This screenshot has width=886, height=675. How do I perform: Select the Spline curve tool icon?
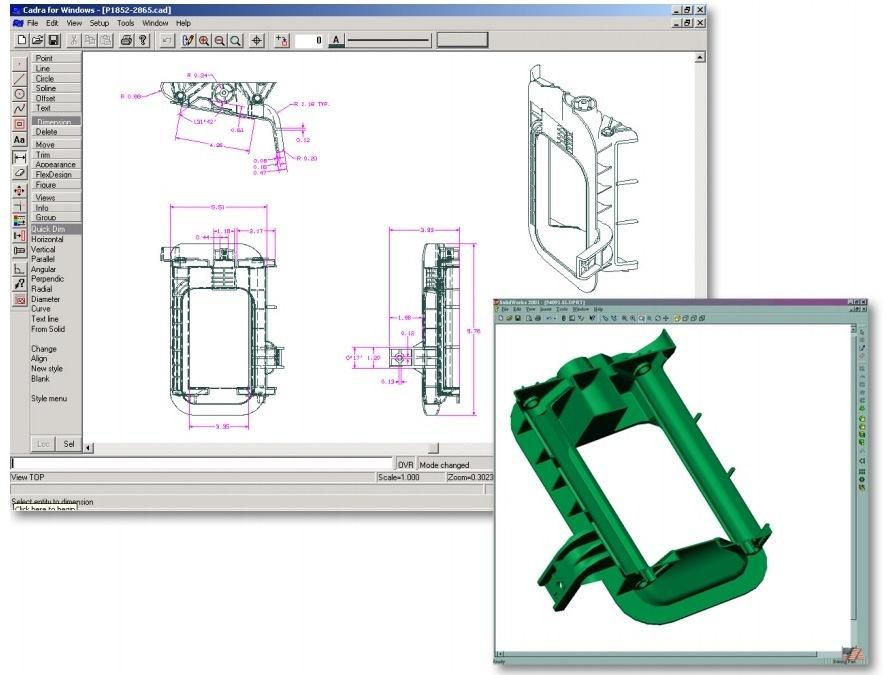pyautogui.click(x=19, y=108)
